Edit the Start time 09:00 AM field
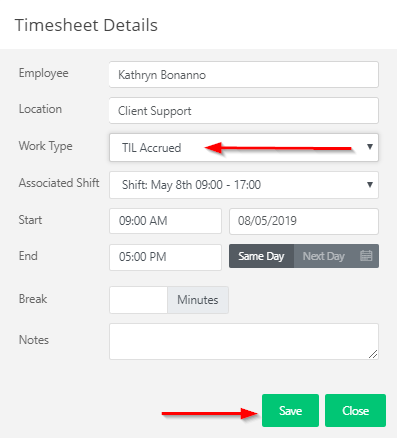Viewport: 397px width, 438px height. pyautogui.click(x=165, y=221)
